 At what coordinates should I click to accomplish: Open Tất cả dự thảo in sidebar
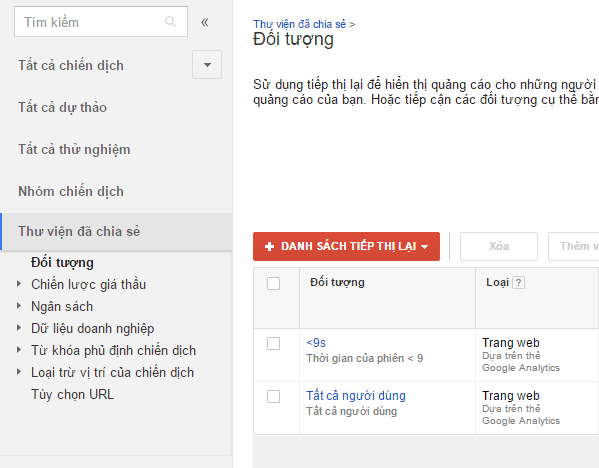[62, 107]
